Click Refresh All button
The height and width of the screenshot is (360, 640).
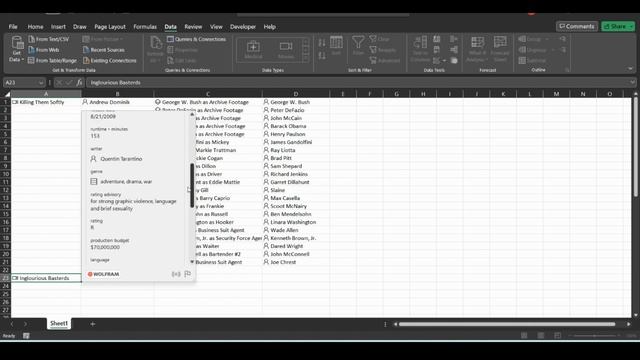[x=155, y=49]
